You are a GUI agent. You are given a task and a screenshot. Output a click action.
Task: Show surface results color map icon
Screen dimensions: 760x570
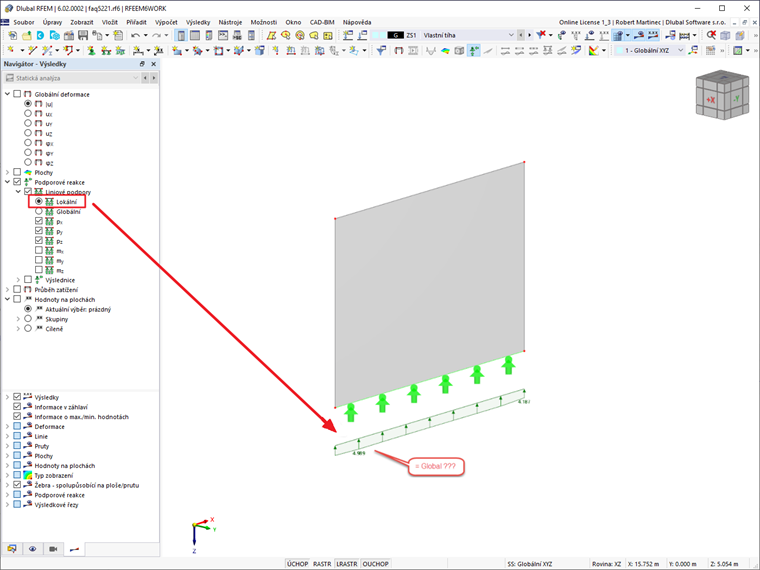(445, 50)
